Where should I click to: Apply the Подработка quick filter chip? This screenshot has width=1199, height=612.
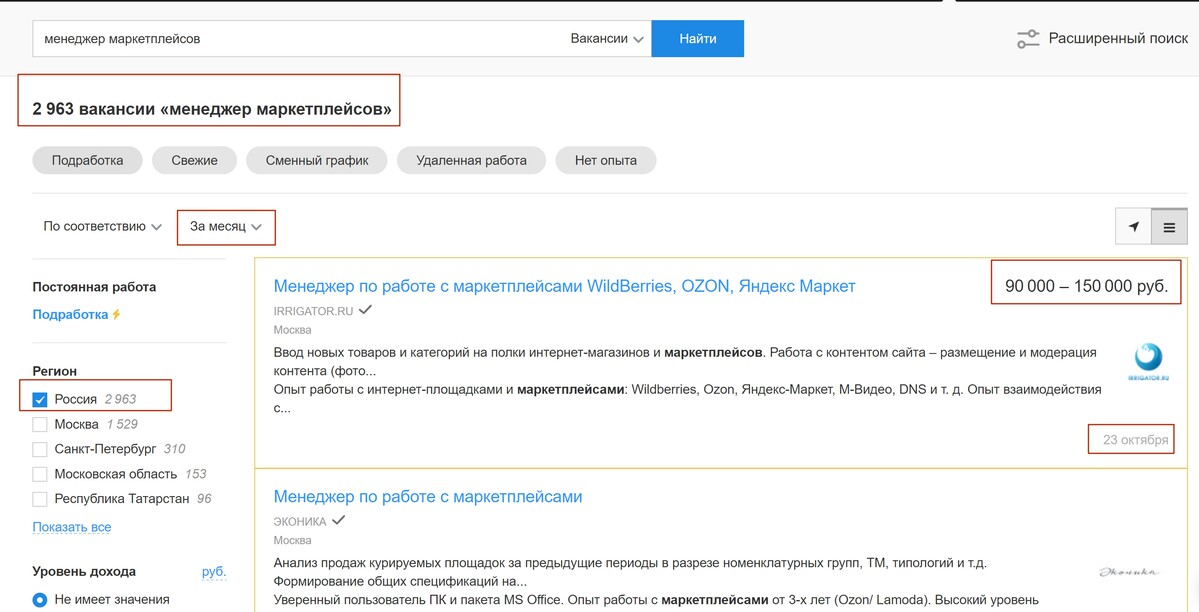click(87, 161)
